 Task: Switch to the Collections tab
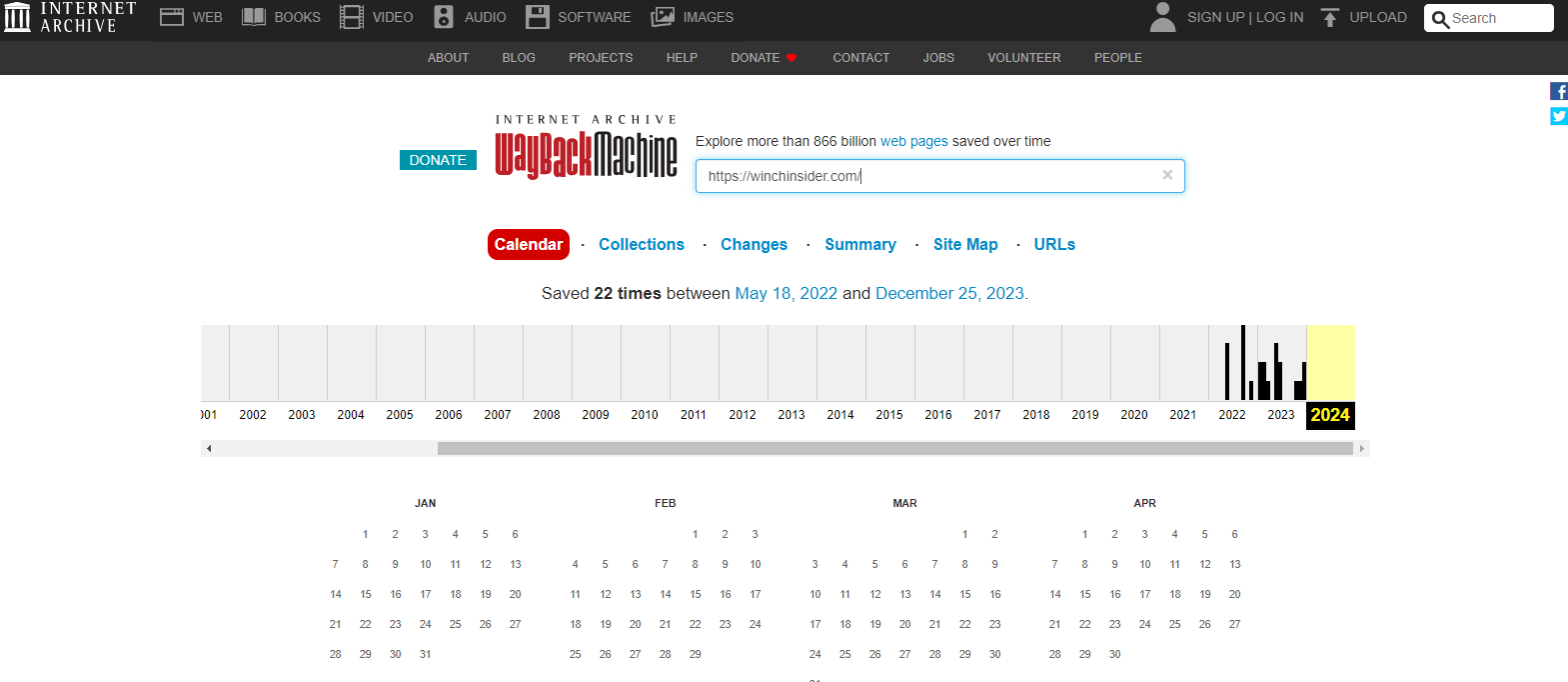tap(641, 244)
